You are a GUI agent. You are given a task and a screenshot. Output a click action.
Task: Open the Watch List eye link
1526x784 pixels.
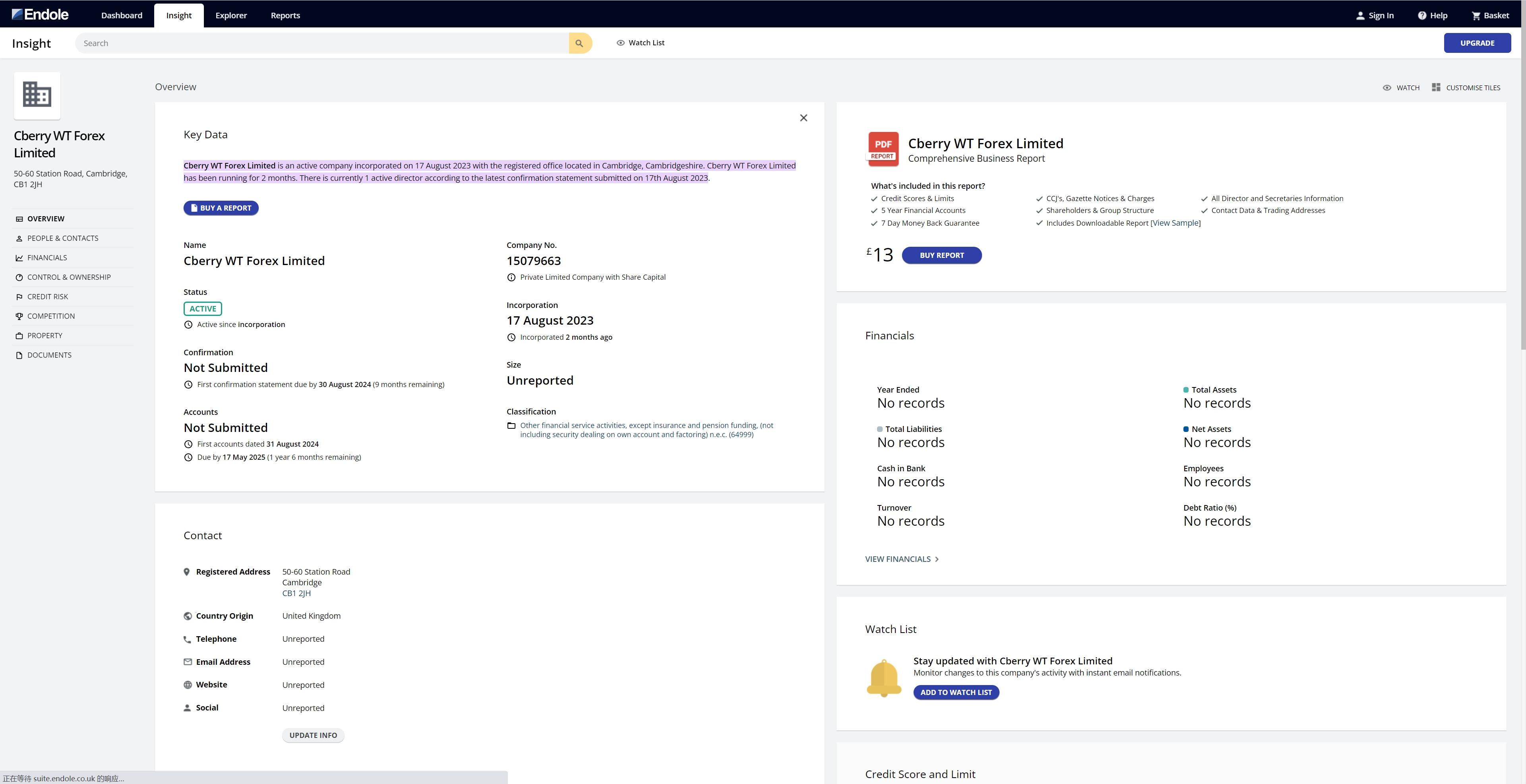tap(640, 43)
